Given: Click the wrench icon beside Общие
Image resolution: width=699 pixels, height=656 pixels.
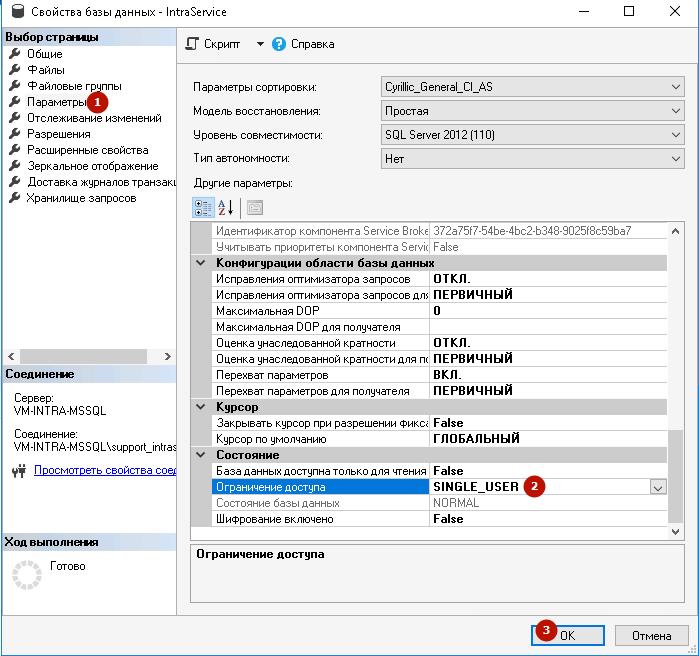Looking at the screenshot, I should (x=15, y=53).
